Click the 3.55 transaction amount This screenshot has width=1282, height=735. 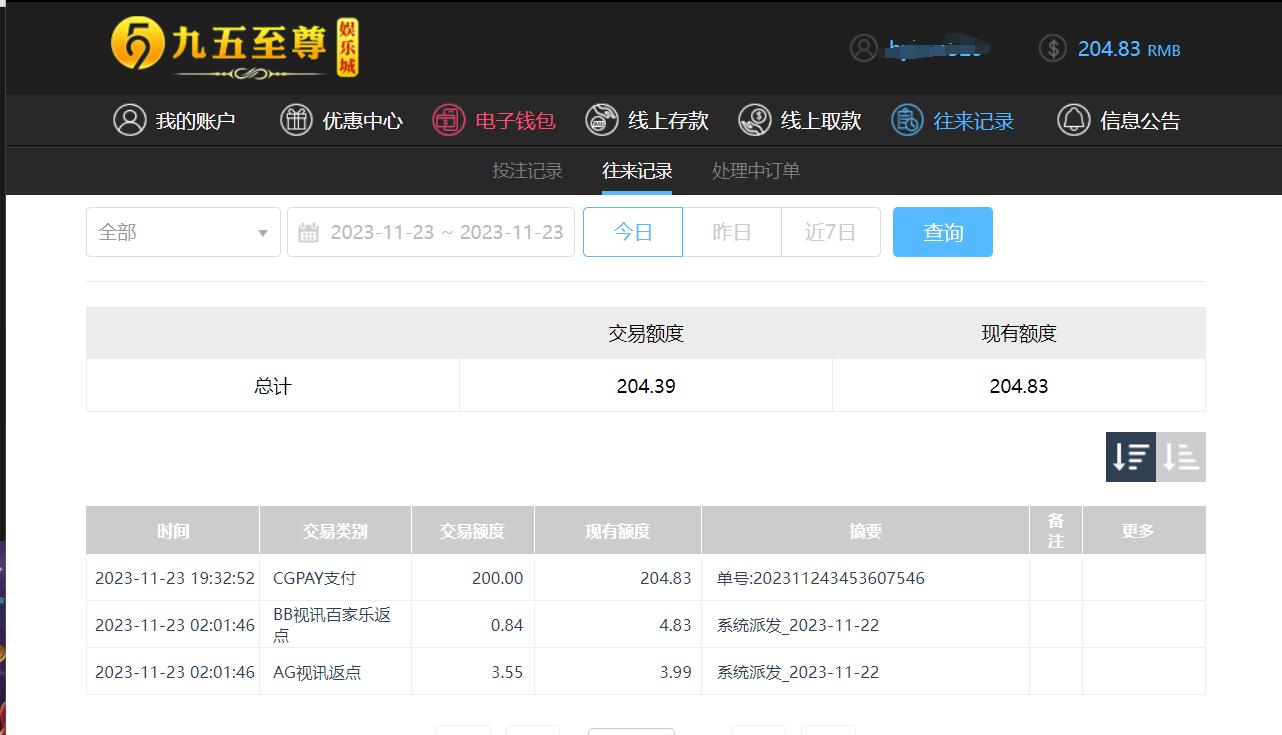point(507,672)
